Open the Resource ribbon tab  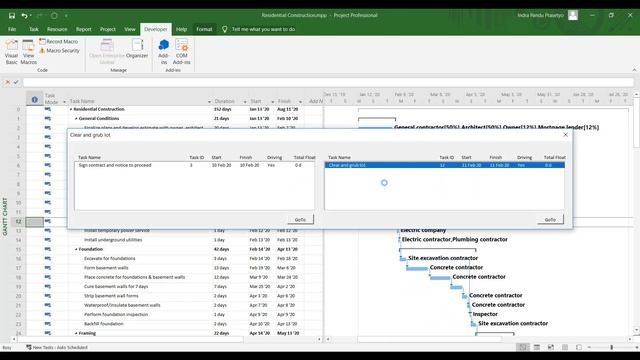(x=57, y=29)
